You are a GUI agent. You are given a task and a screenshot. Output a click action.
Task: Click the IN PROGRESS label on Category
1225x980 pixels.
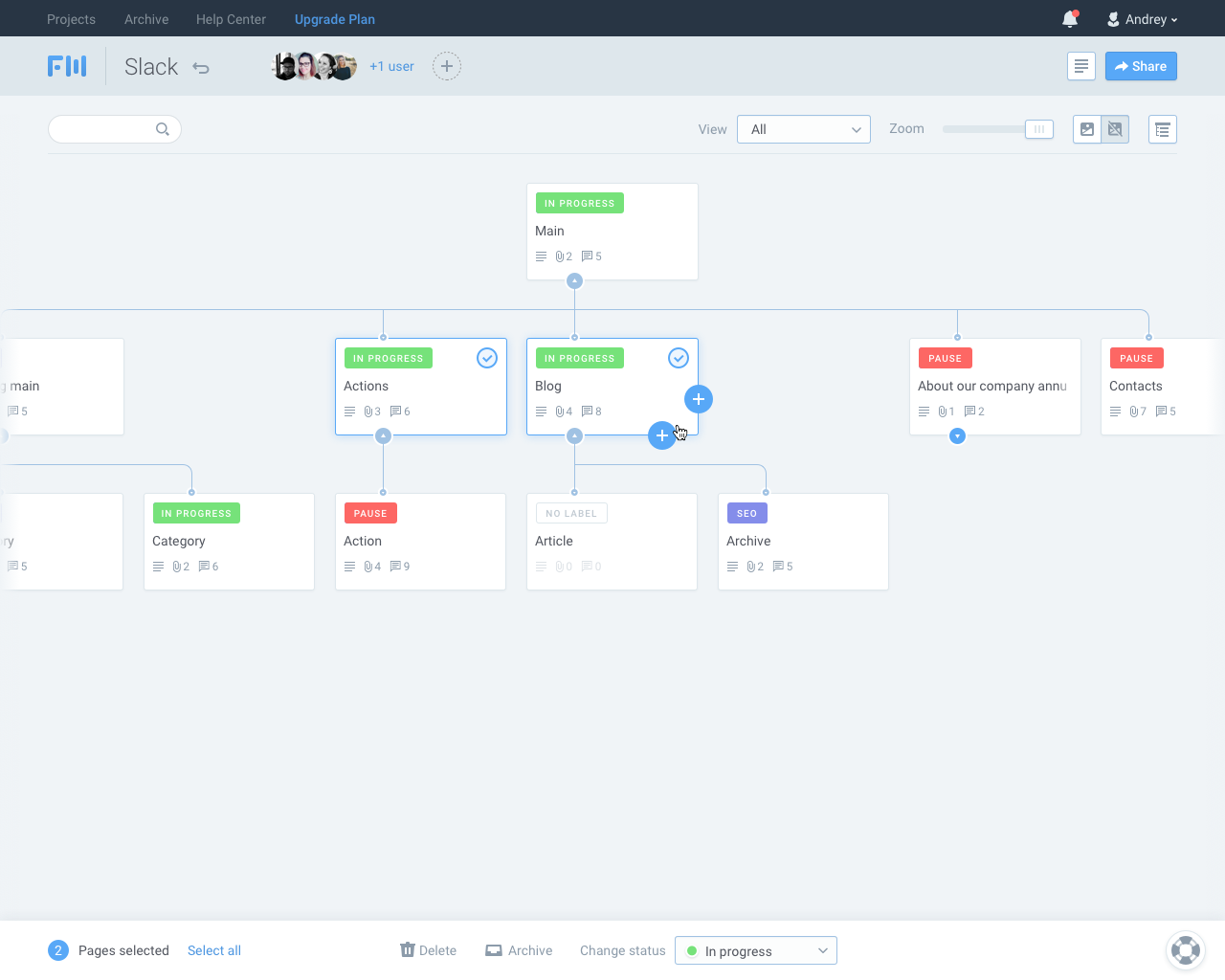[196, 513]
